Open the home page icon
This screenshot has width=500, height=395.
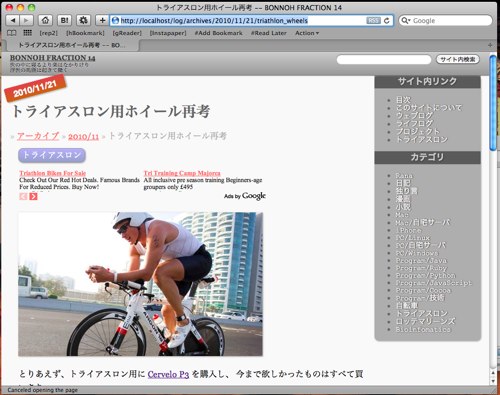pos(45,21)
